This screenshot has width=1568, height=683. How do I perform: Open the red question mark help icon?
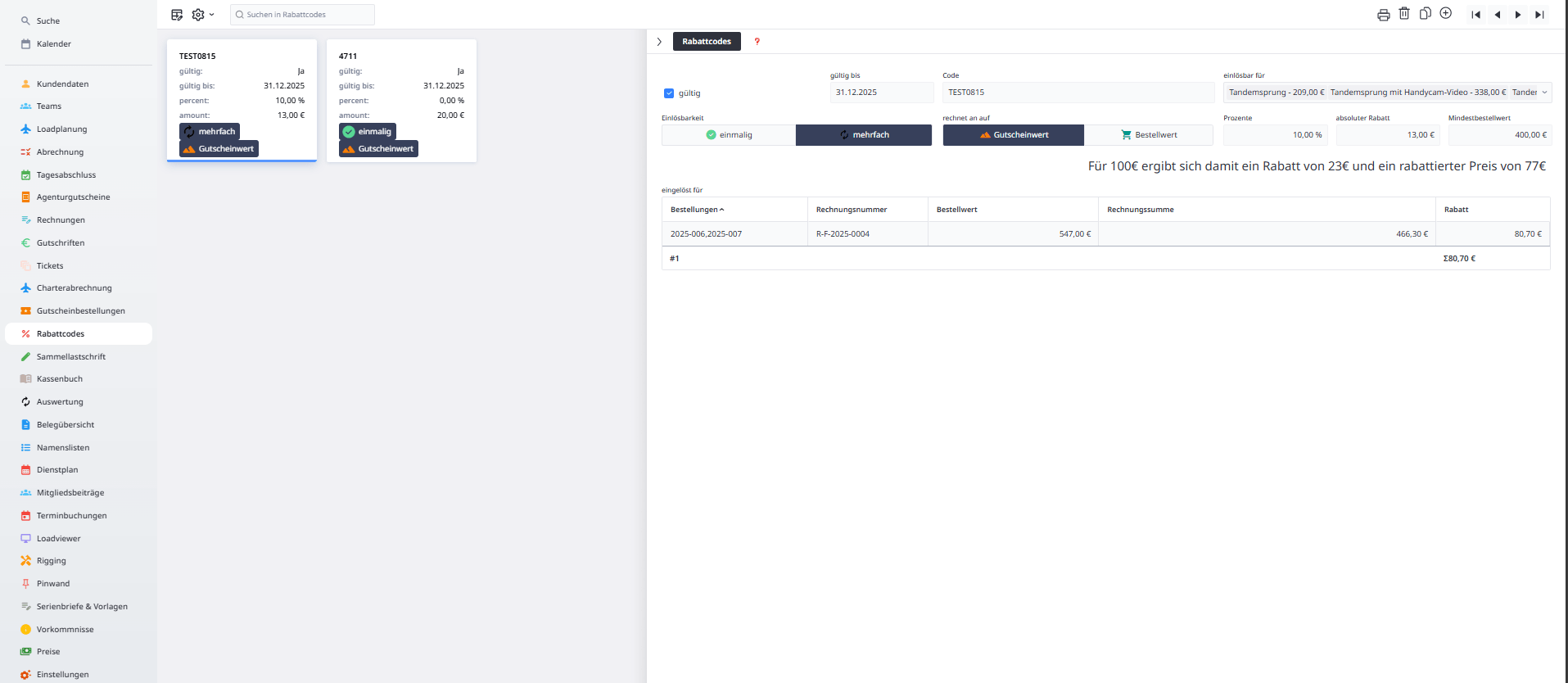[x=757, y=42]
